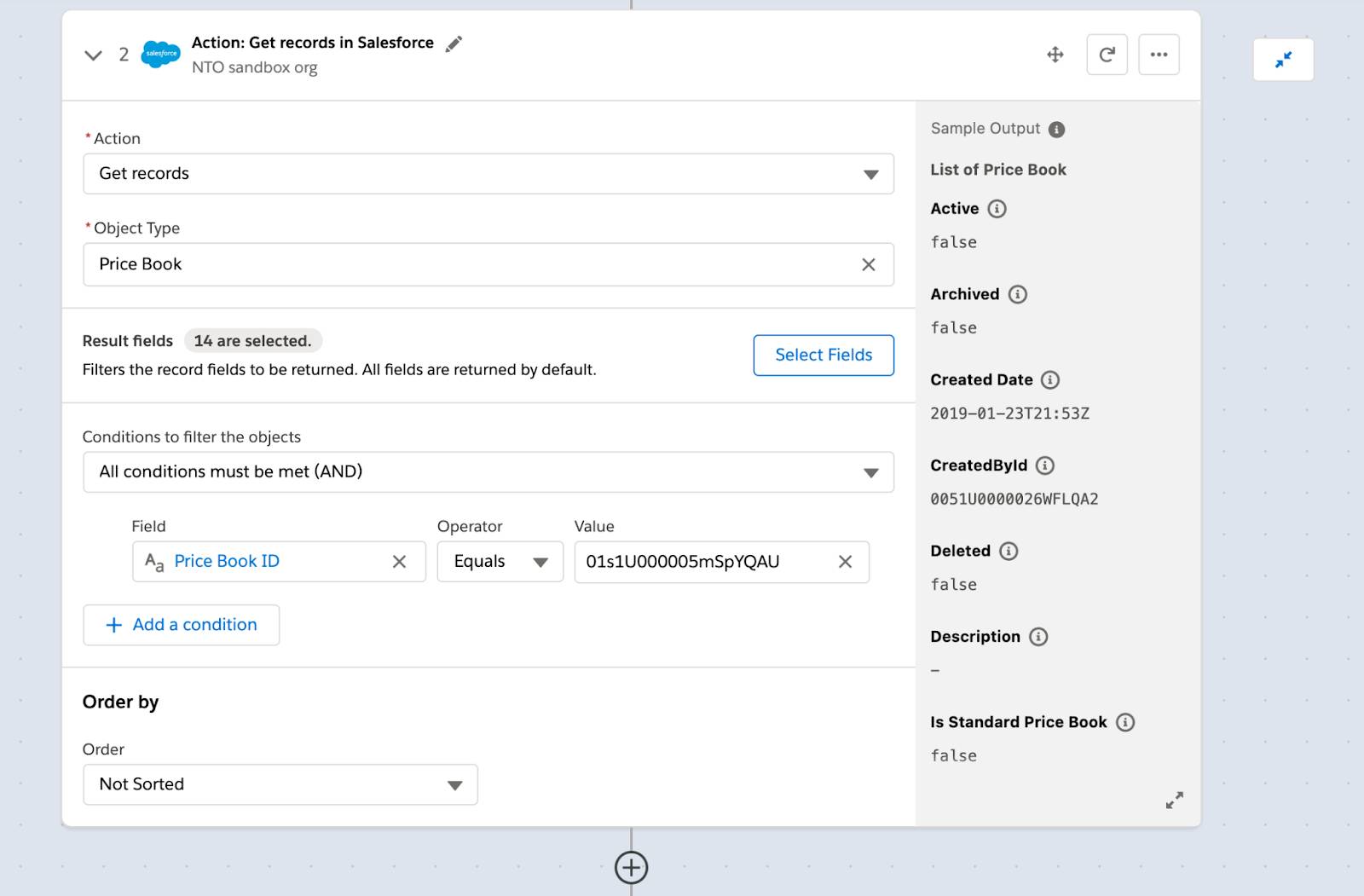The height and width of the screenshot is (896, 1364).
Task: Click Is Standard Price Book info icon
Action: [x=1125, y=722]
